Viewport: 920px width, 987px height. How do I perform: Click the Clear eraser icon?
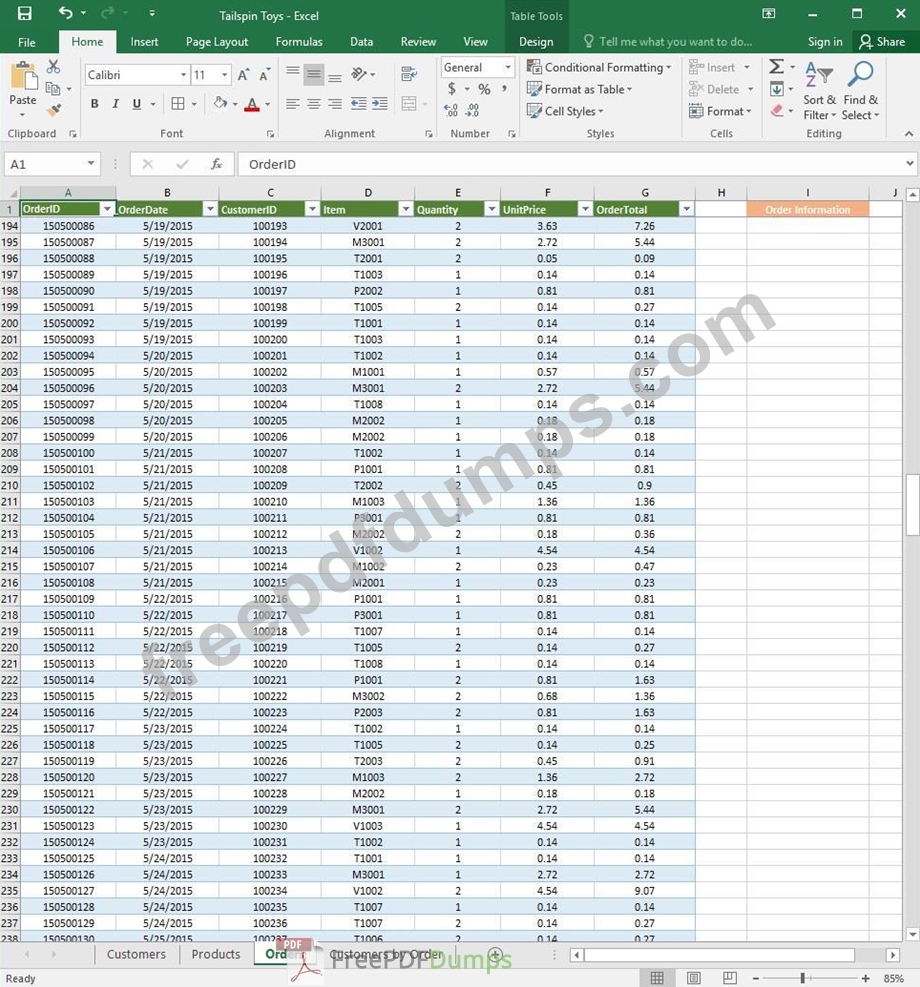777,111
